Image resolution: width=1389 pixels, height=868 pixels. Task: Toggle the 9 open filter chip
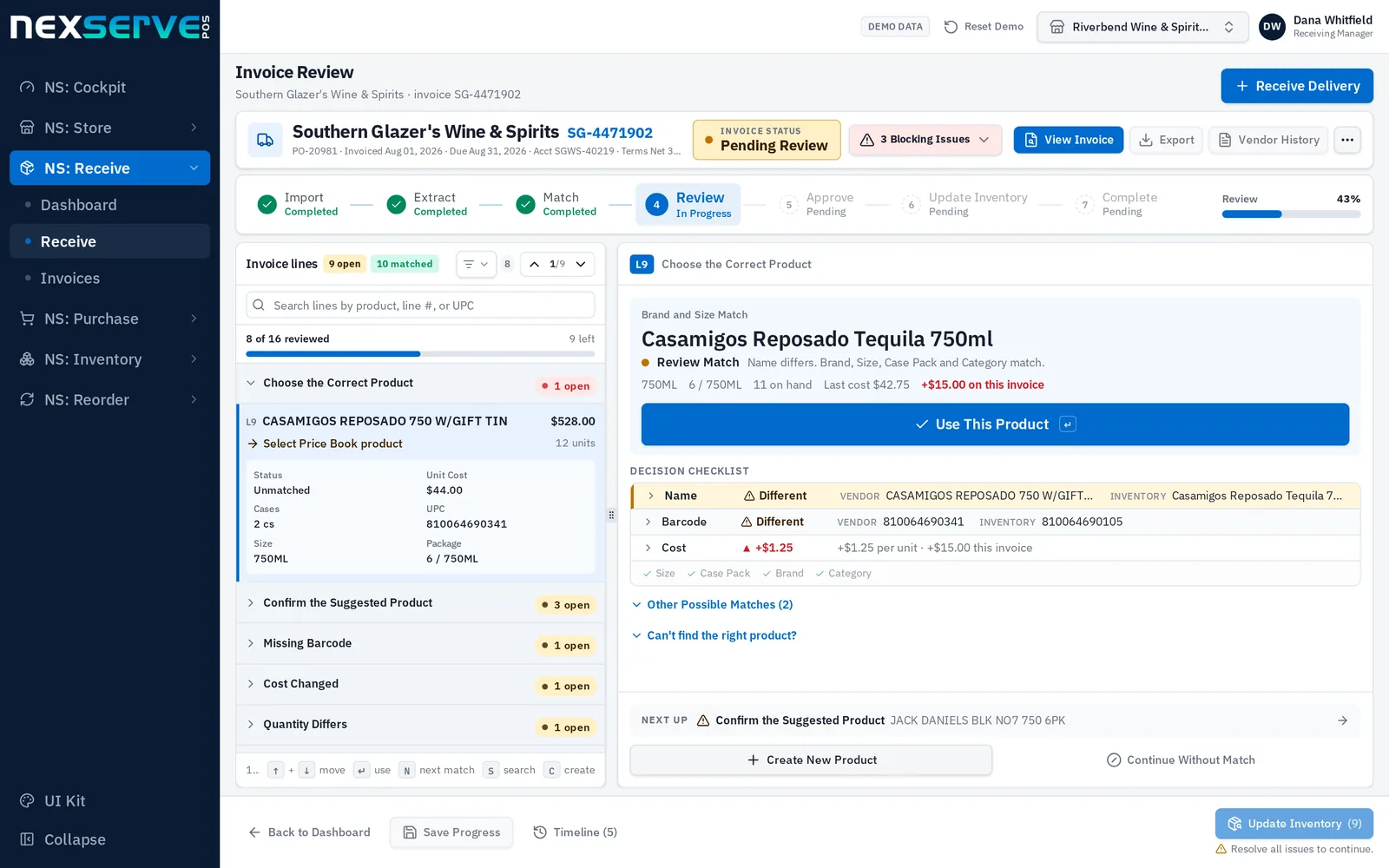point(345,264)
